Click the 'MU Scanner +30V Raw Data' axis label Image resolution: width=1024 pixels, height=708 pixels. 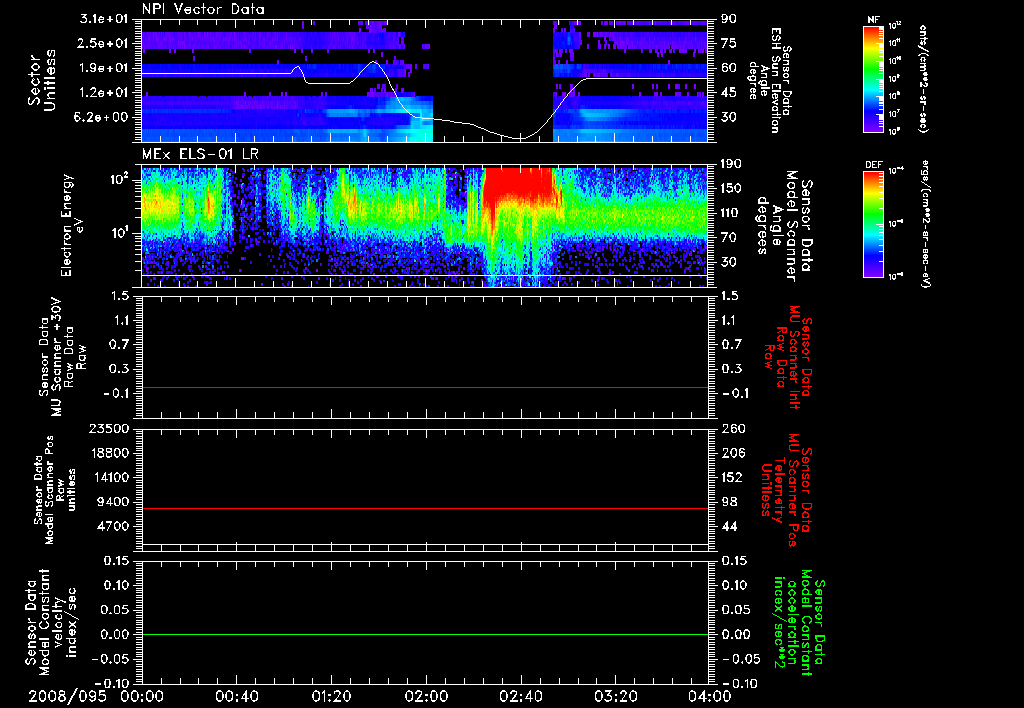[62, 357]
